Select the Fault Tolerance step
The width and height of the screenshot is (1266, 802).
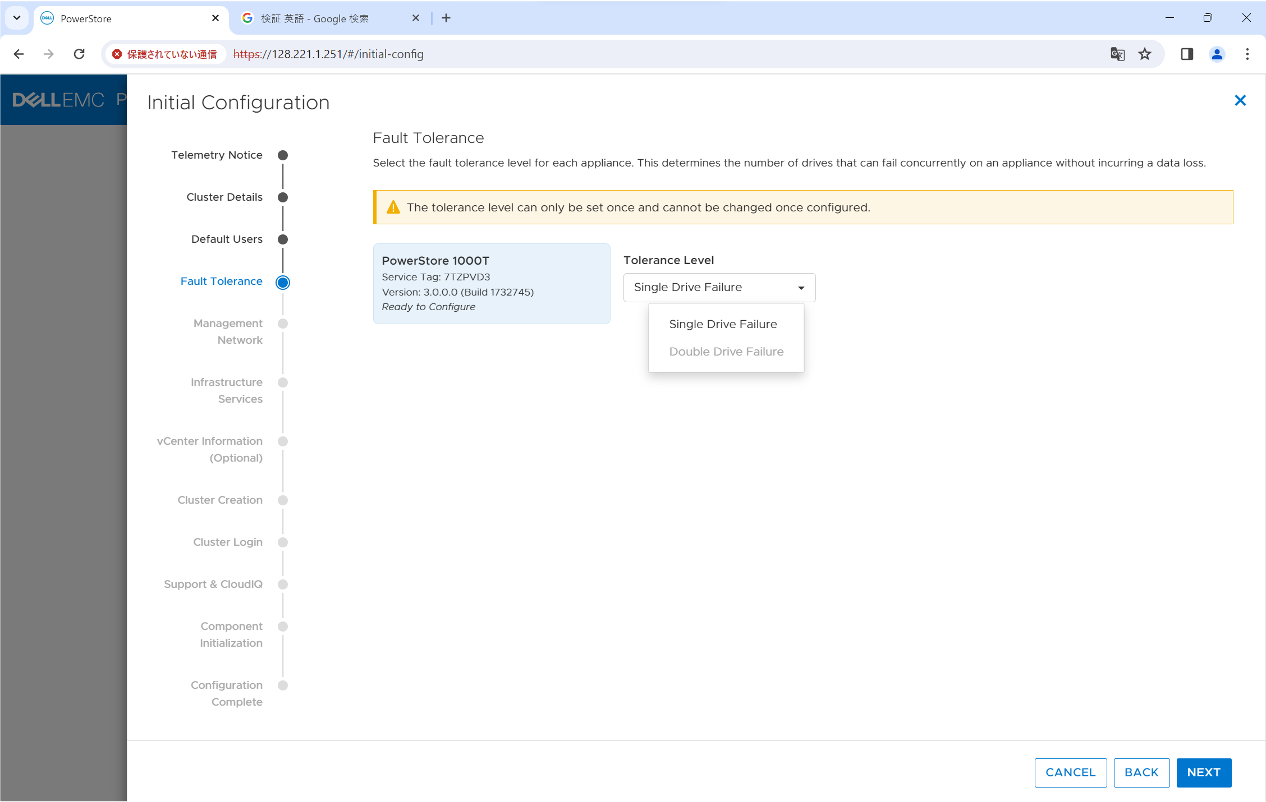pyautogui.click(x=221, y=281)
